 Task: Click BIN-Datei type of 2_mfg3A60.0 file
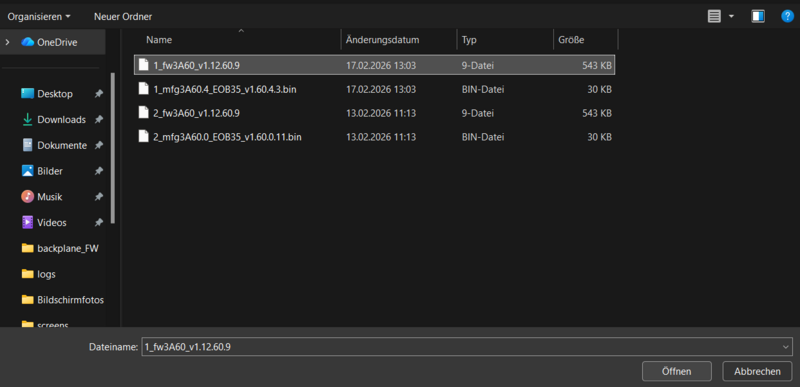pyautogui.click(x=483, y=137)
